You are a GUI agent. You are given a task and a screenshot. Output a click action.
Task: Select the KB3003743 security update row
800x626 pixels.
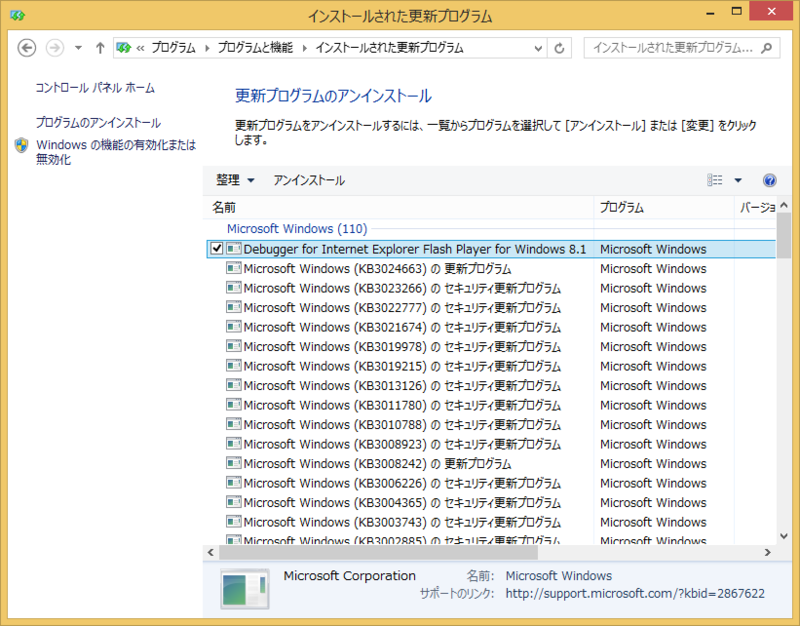pos(490,522)
